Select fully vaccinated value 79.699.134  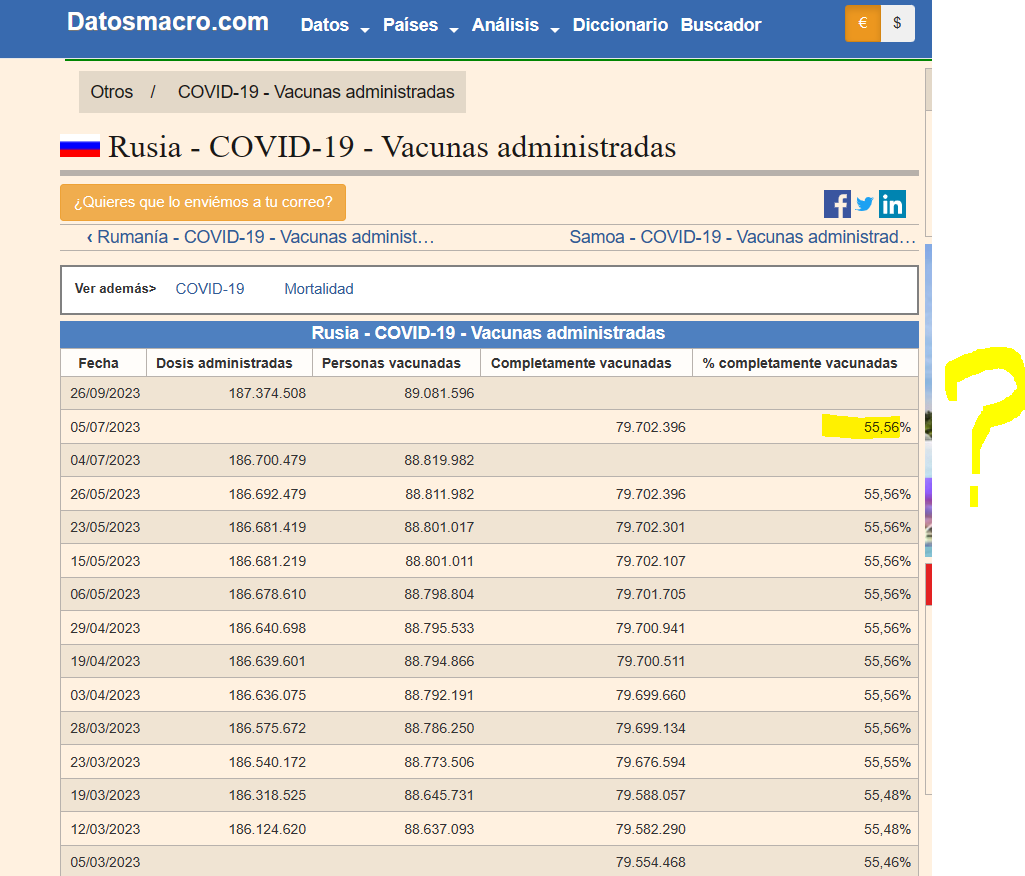pyautogui.click(x=650, y=728)
